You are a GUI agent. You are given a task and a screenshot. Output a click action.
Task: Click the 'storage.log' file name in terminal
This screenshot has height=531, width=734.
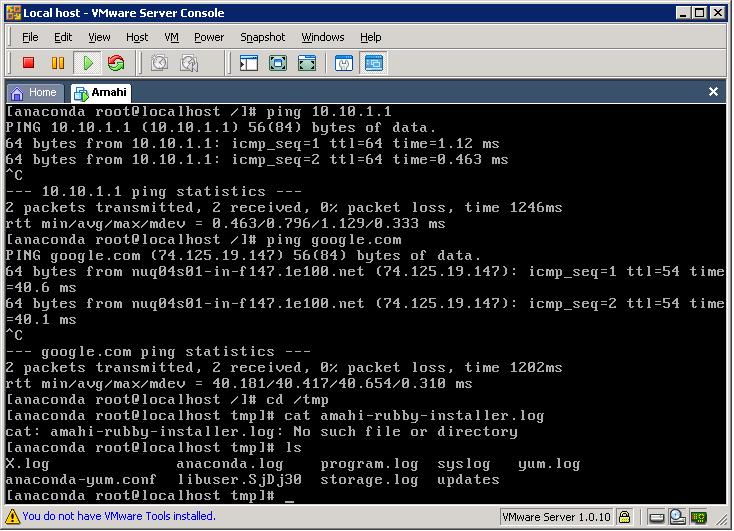click(369, 480)
